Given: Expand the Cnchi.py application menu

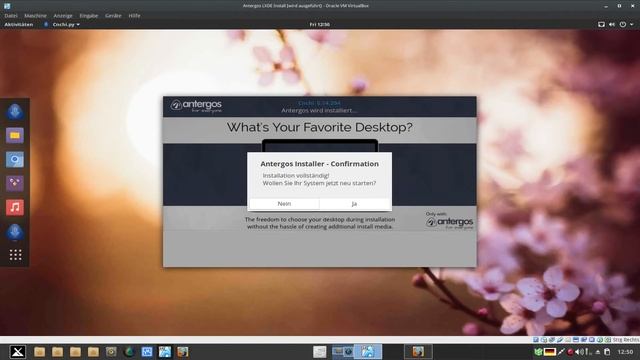Looking at the screenshot, I should point(62,24).
